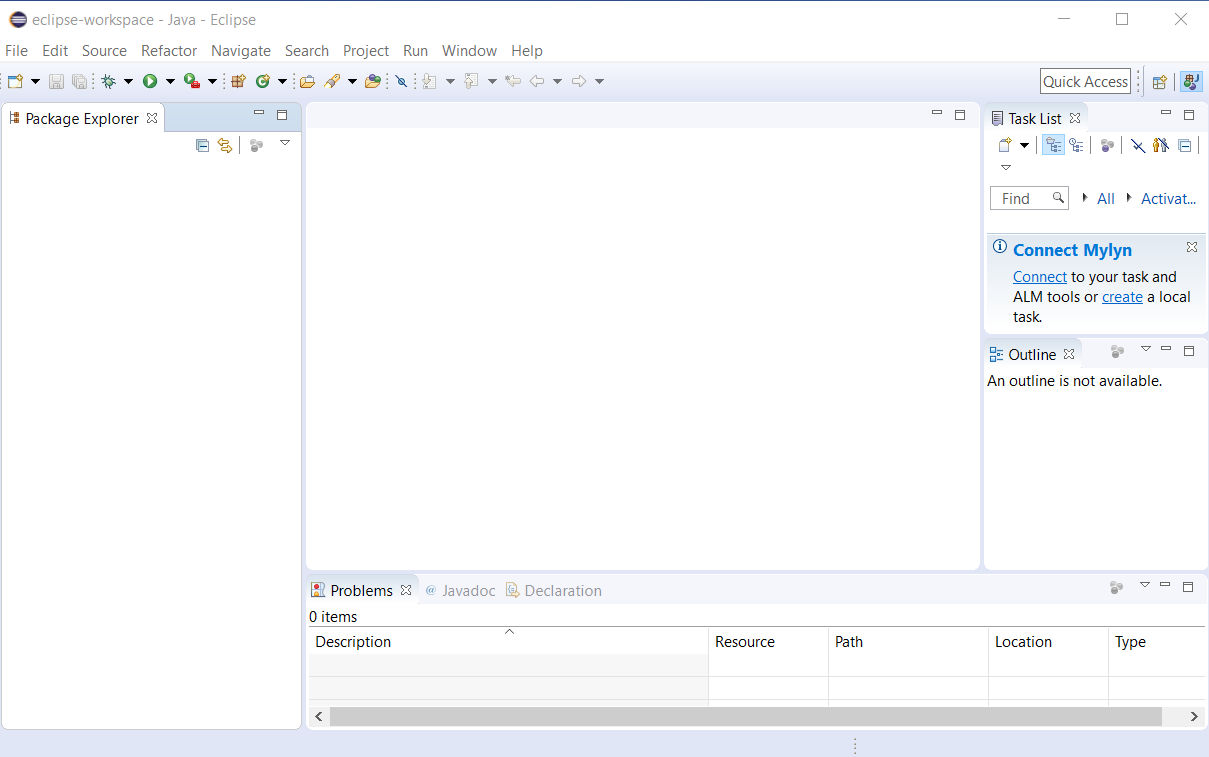Click the Save toolbar icon
The height and width of the screenshot is (757, 1209).
[x=56, y=81]
